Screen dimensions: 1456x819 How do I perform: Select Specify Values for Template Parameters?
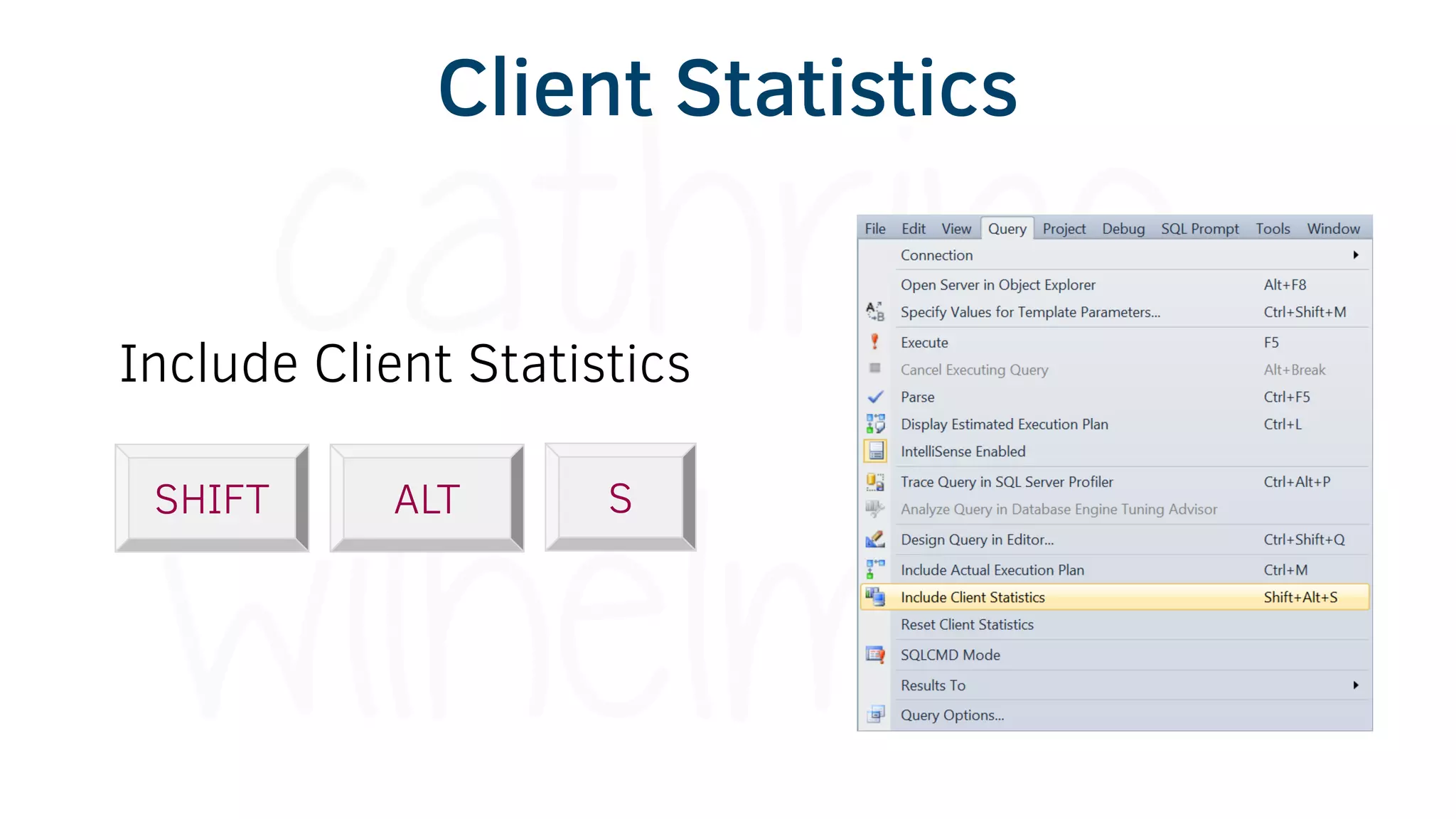click(x=1115, y=312)
